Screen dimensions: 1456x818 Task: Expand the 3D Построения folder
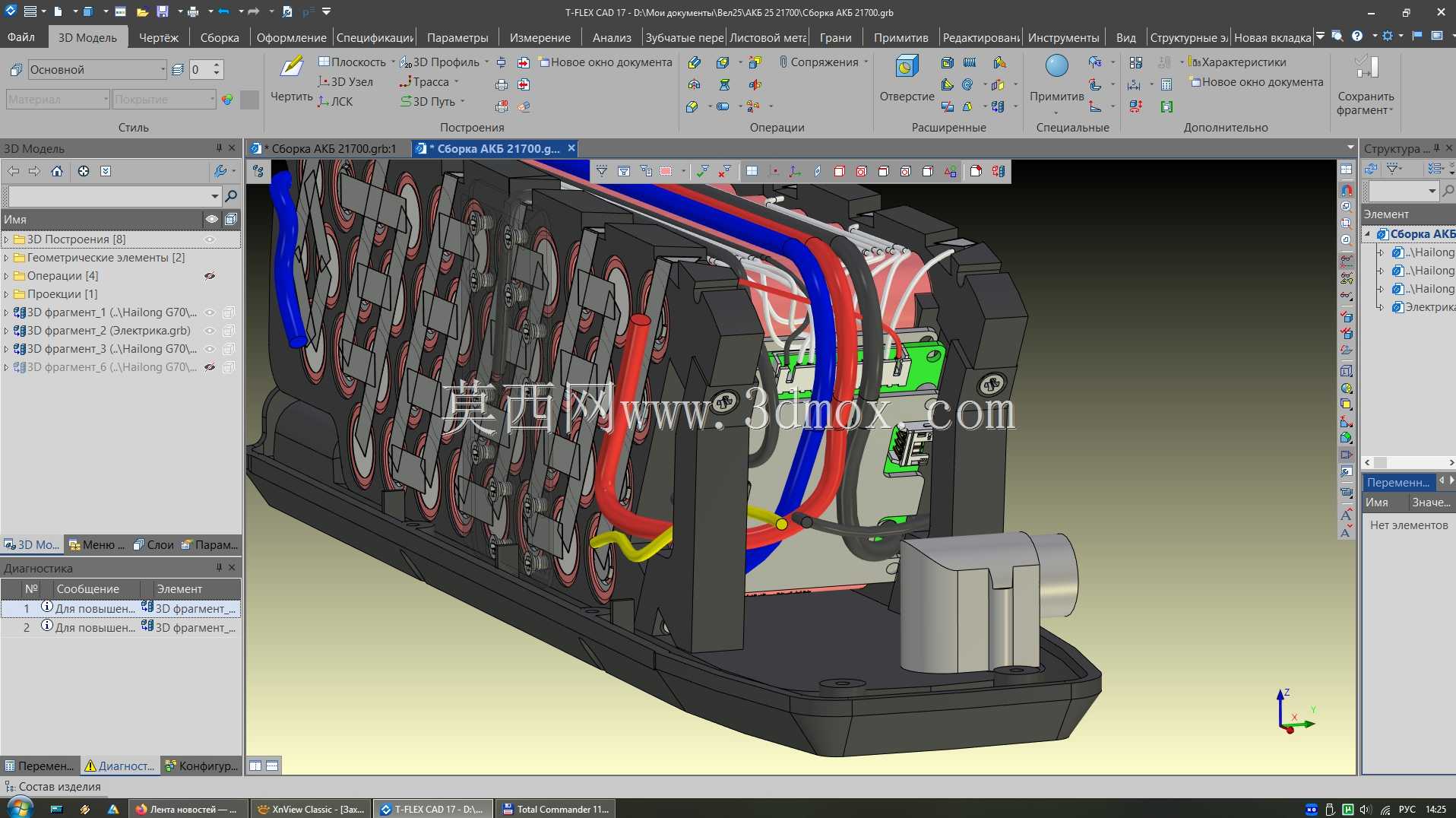[7, 239]
